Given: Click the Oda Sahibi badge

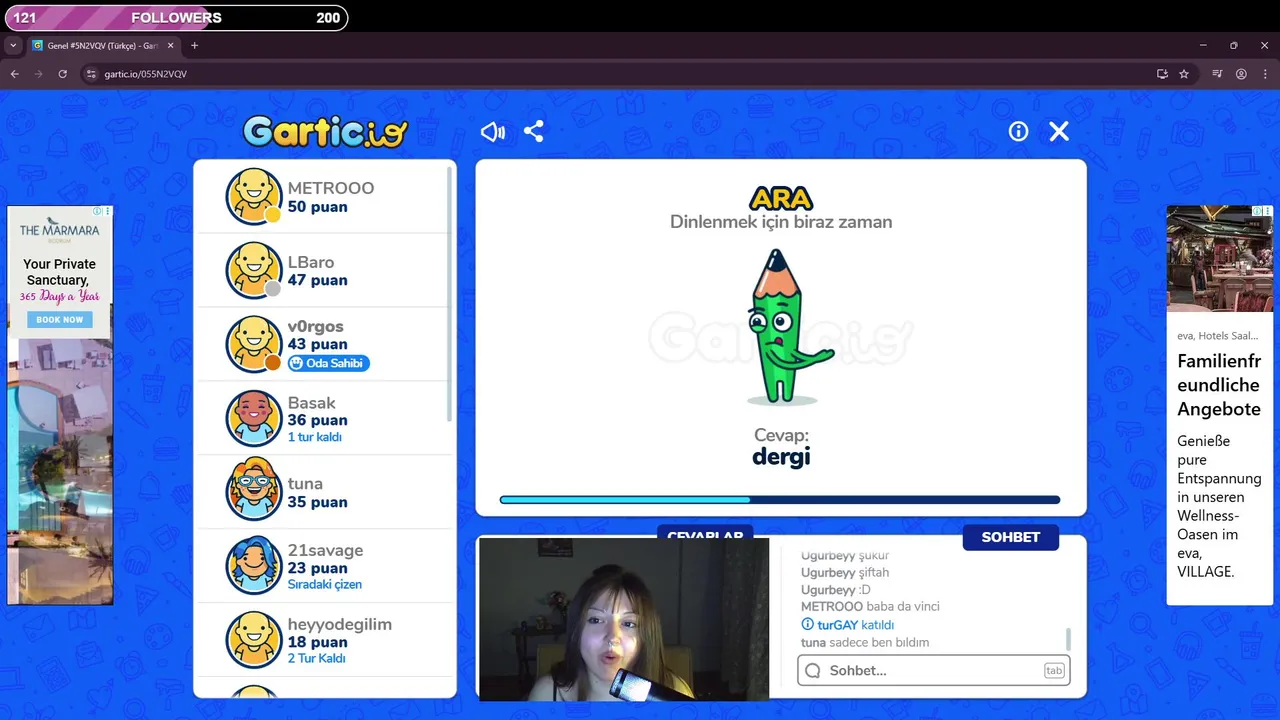Looking at the screenshot, I should point(329,363).
